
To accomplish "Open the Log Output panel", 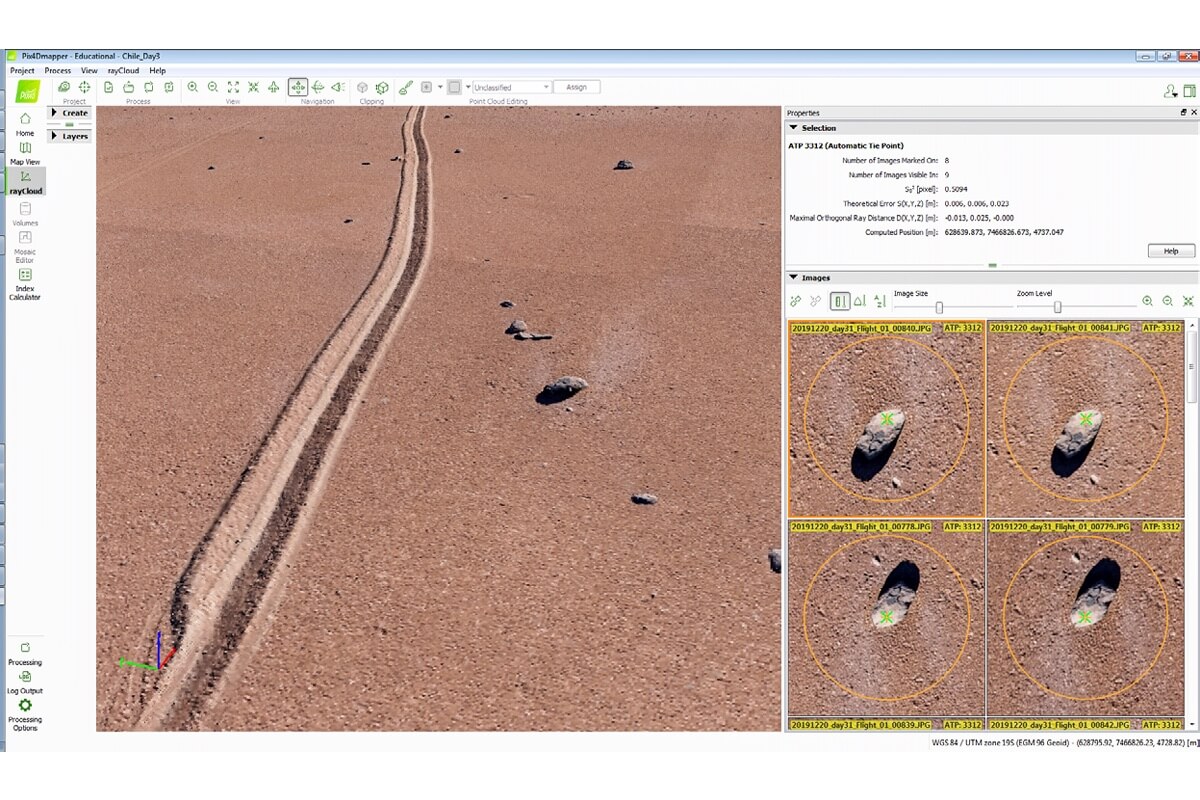I will click(x=25, y=682).
